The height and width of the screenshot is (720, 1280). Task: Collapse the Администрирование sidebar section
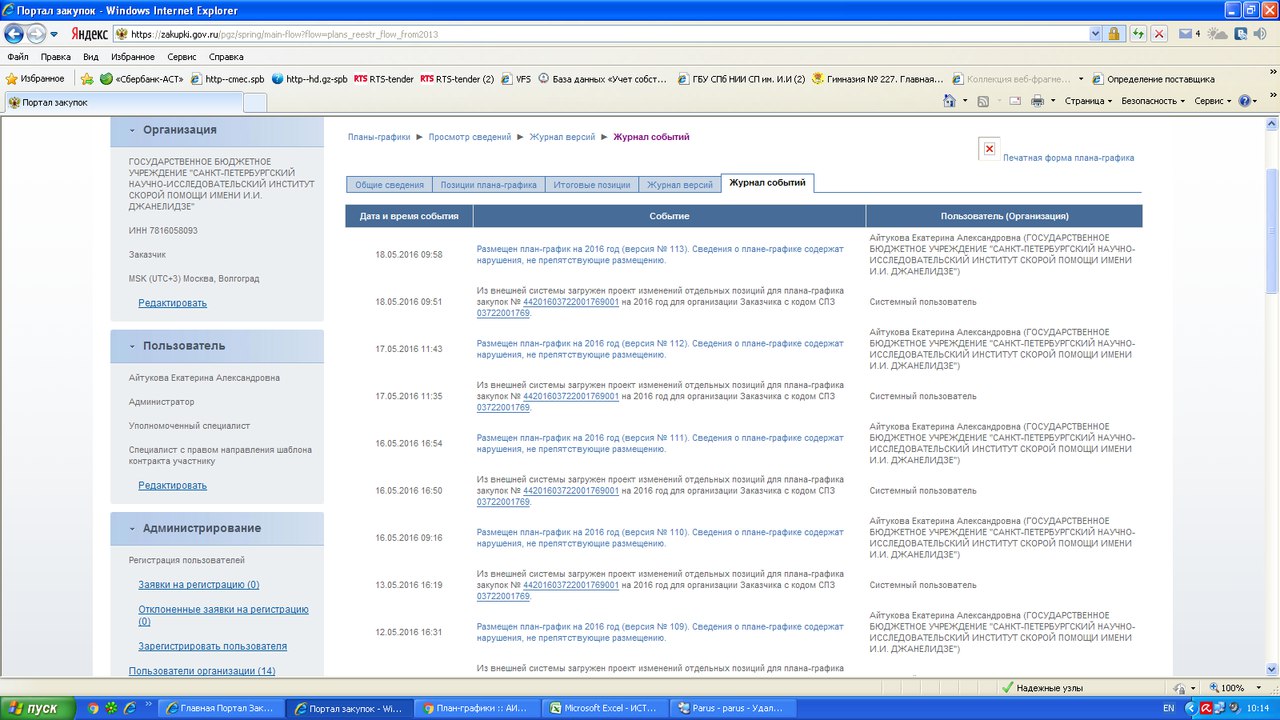tap(133, 528)
